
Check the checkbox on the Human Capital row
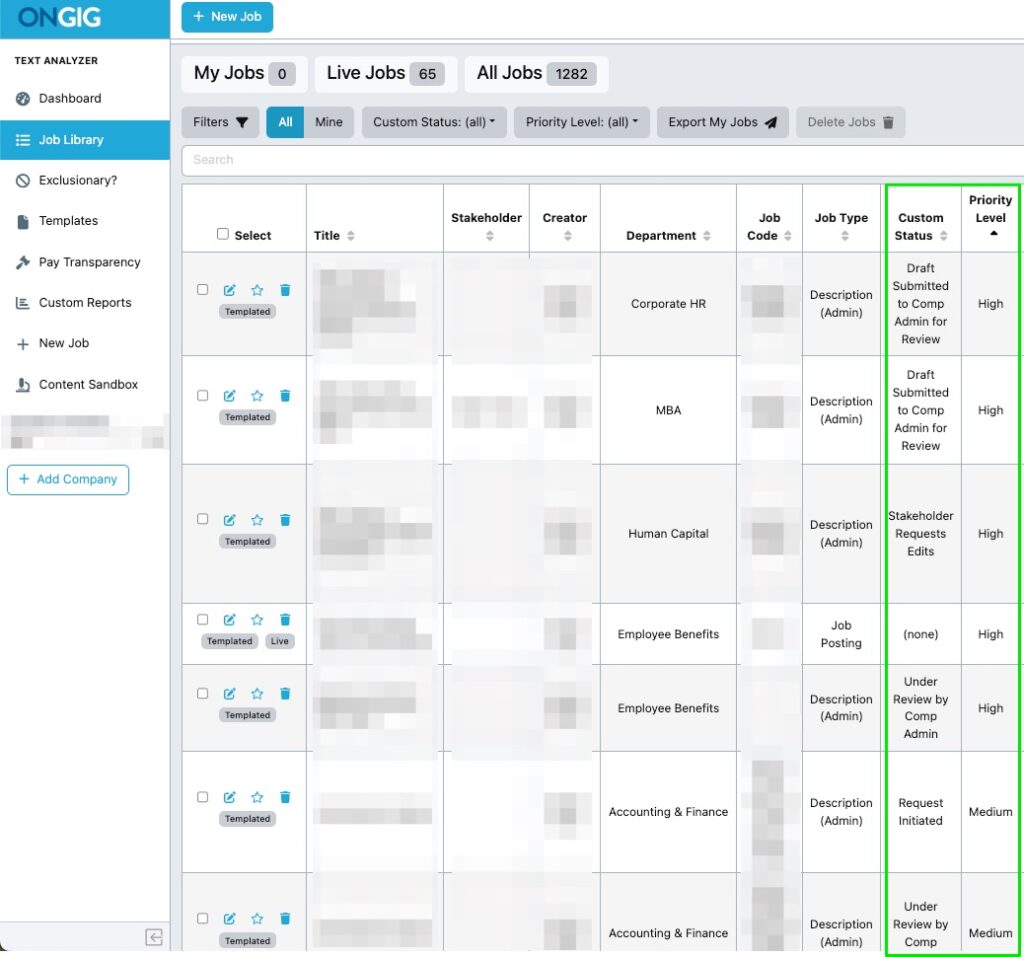[x=203, y=520]
